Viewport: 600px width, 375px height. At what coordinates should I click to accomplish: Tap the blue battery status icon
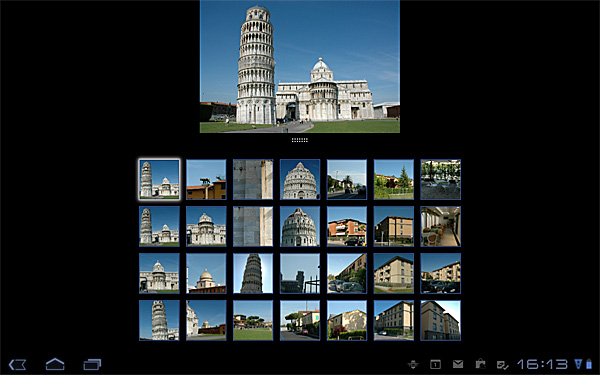coord(589,364)
